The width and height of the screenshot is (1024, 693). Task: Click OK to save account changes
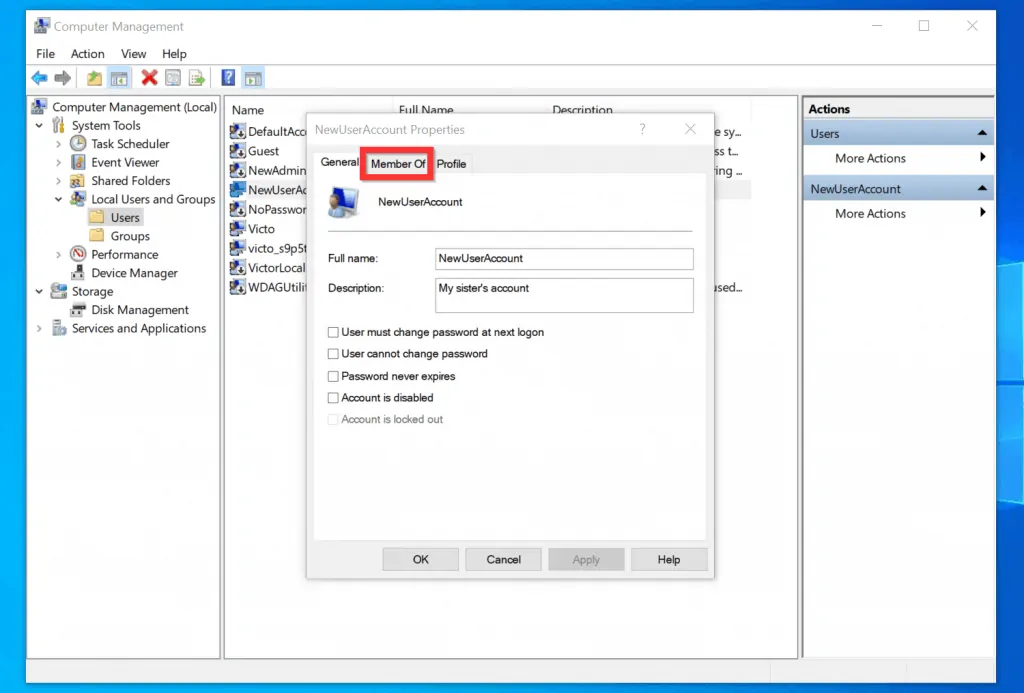coord(420,559)
